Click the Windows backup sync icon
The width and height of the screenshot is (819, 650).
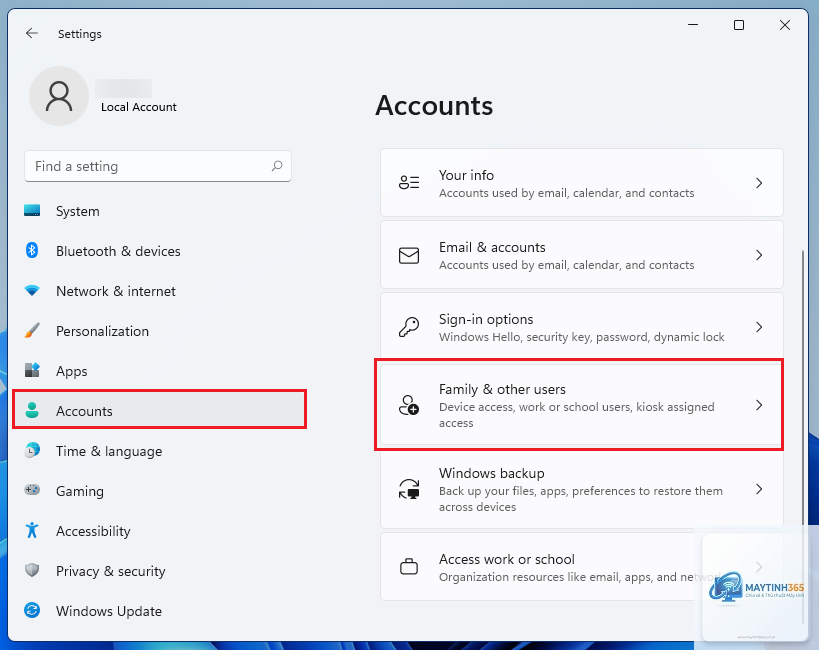point(409,489)
